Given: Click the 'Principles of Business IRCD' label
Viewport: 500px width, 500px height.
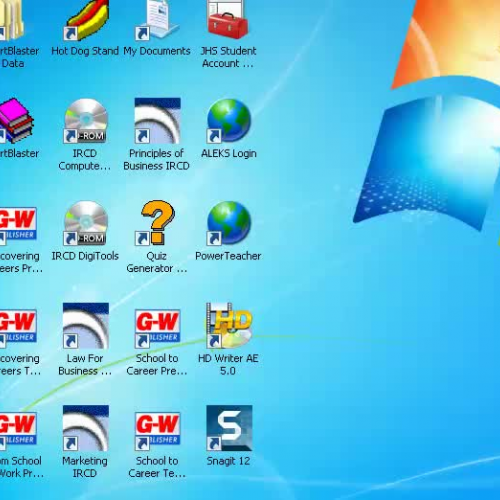Looking at the screenshot, I should (156, 160).
